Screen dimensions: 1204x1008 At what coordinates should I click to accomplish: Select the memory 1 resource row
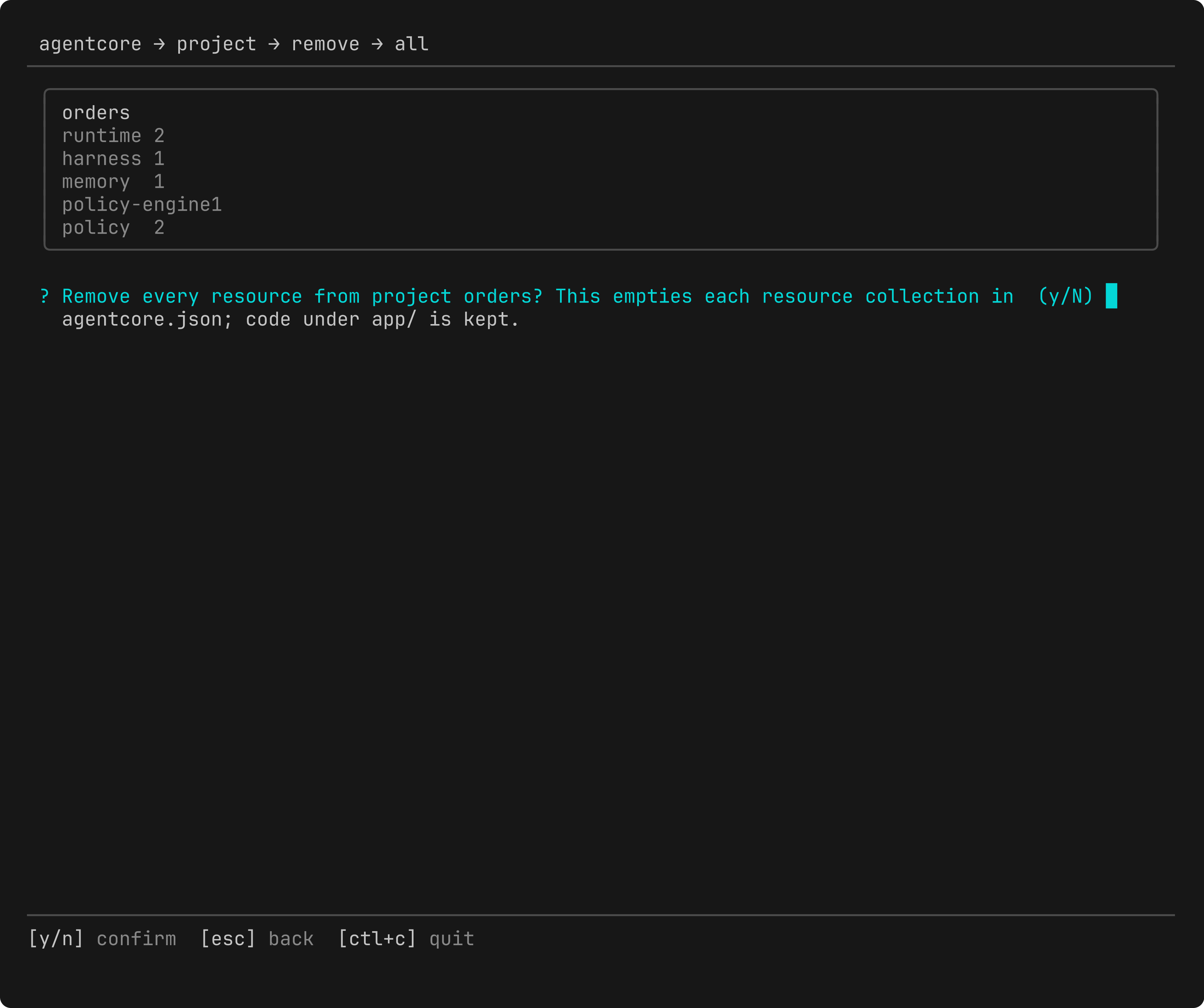coord(113,182)
